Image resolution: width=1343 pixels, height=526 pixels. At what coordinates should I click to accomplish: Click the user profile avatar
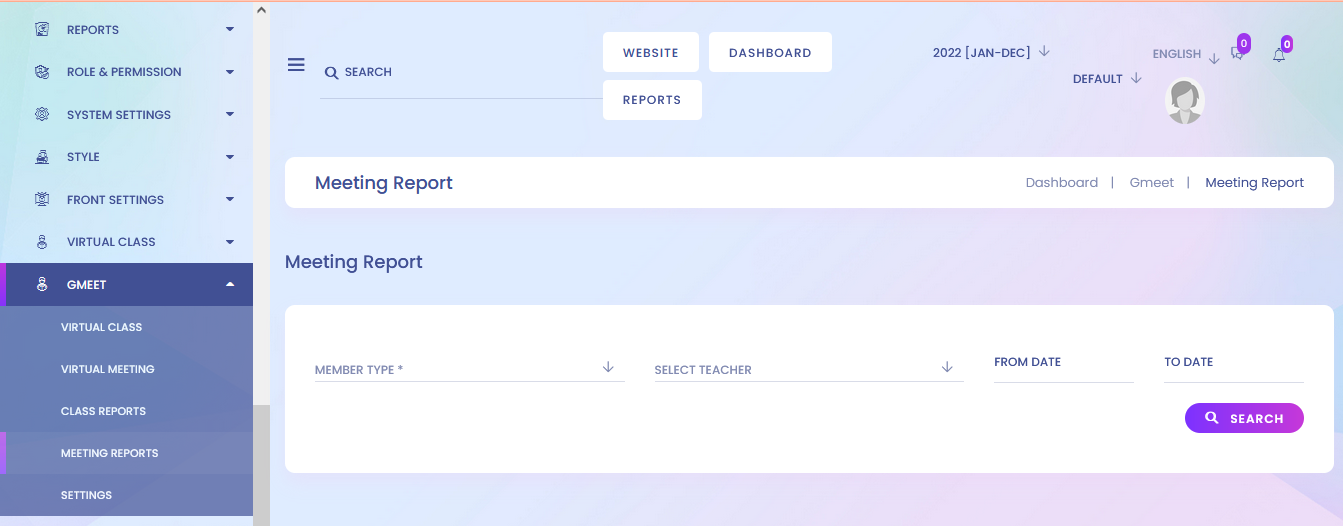1185,101
